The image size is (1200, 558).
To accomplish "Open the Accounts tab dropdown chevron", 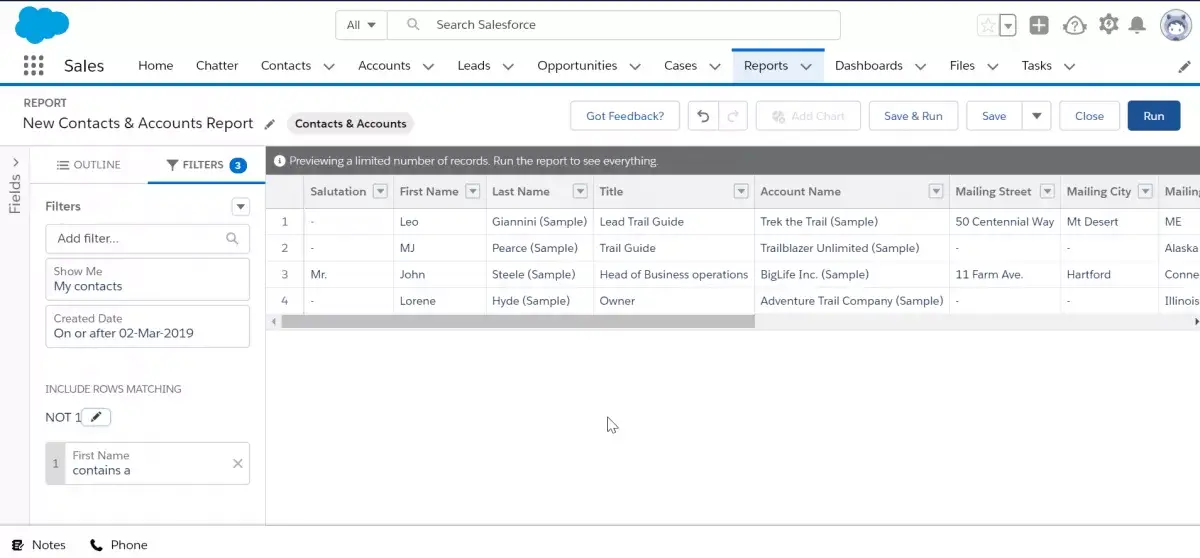I will [x=428, y=67].
